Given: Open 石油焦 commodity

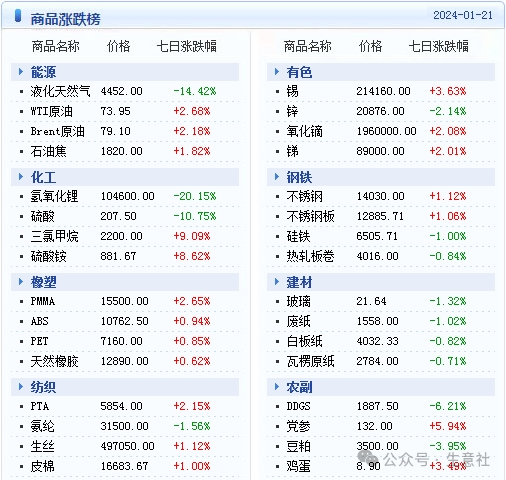Looking at the screenshot, I should point(48,151).
